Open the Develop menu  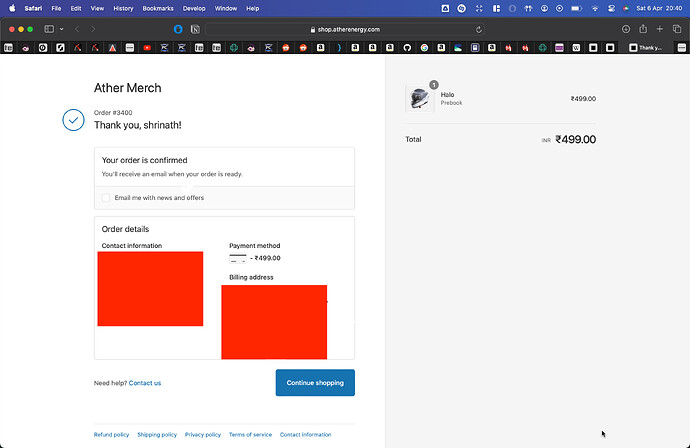coord(194,8)
